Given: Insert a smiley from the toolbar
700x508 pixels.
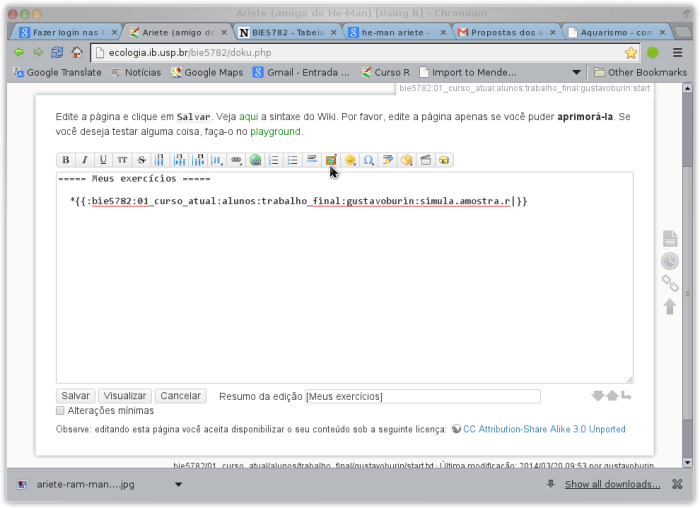Looking at the screenshot, I should click(350, 160).
